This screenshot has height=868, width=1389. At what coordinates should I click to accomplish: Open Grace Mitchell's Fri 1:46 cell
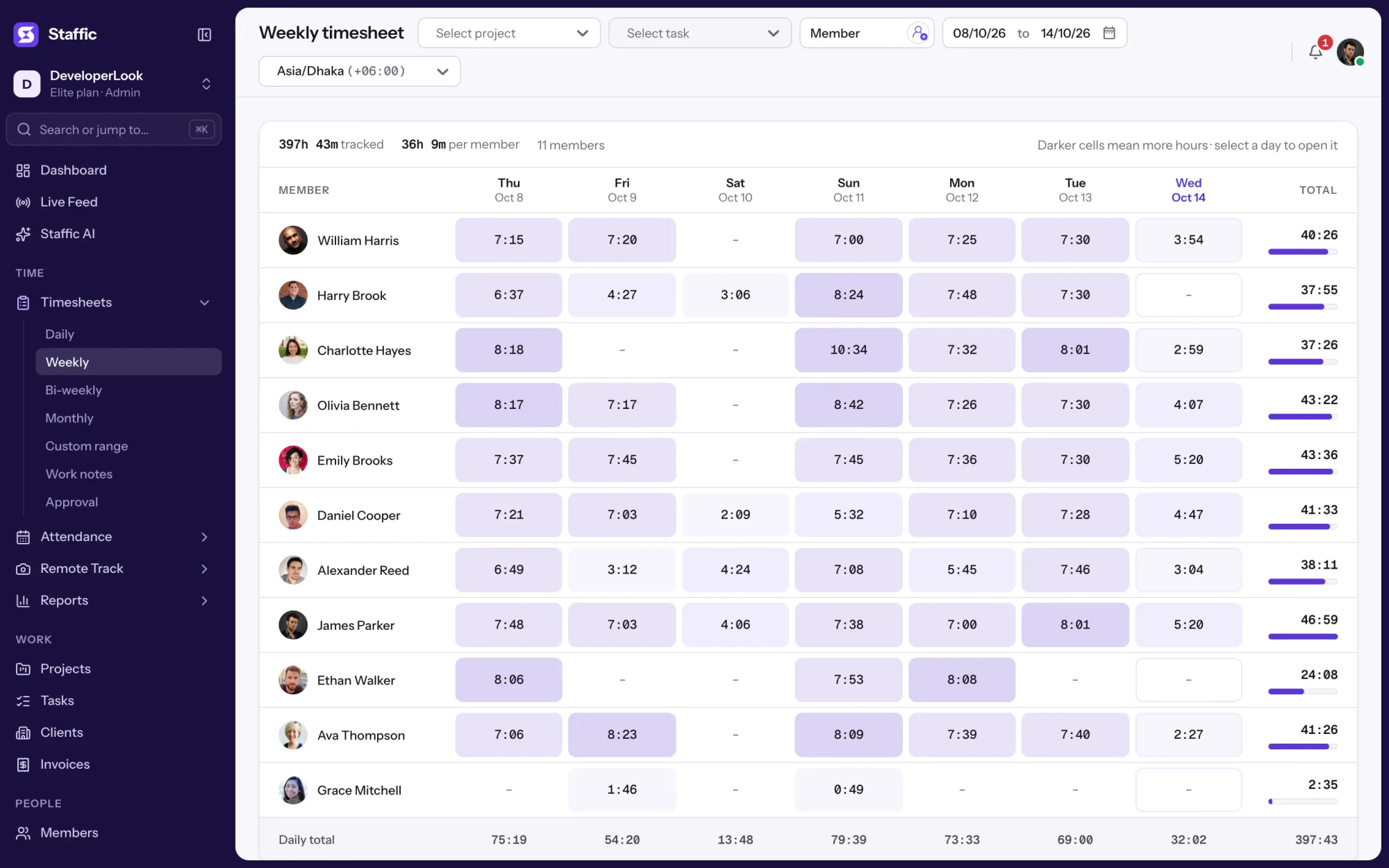point(622,790)
